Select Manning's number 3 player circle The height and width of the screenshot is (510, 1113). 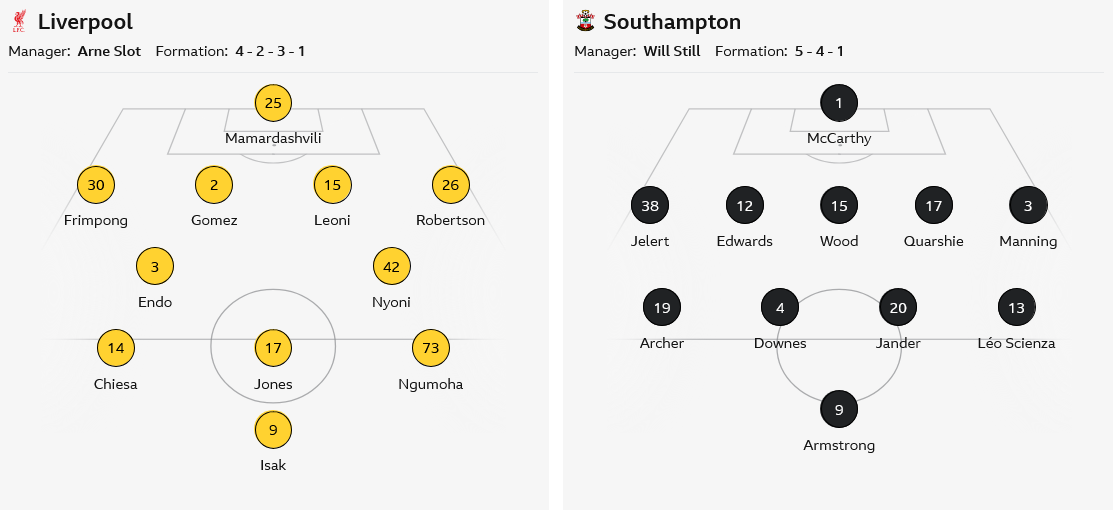[x=1028, y=206]
